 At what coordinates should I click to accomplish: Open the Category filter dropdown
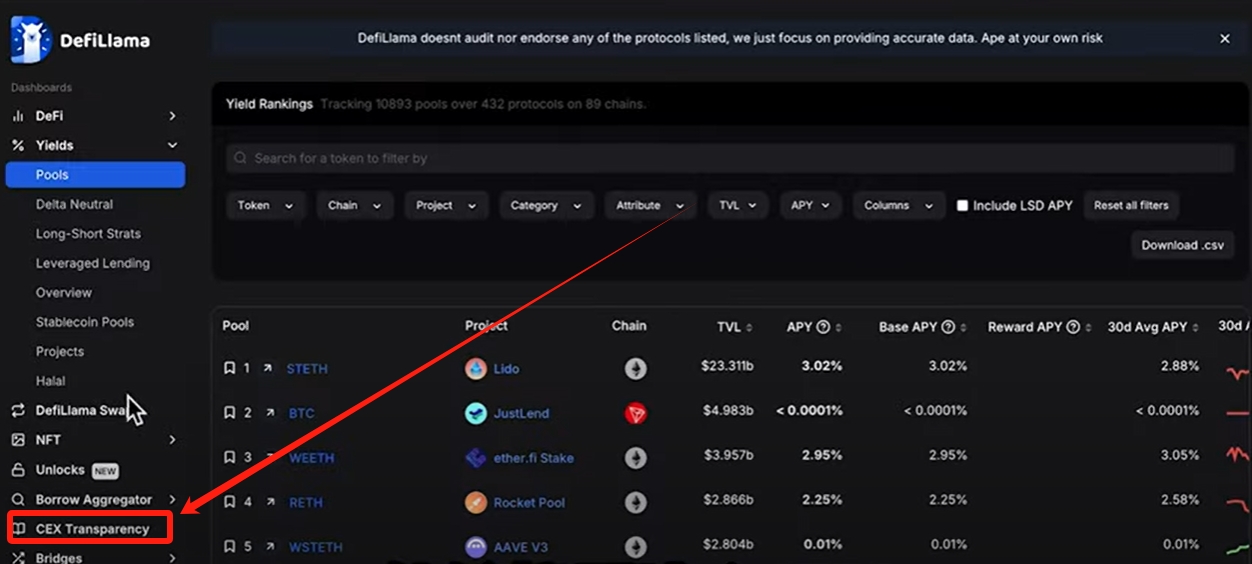[547, 205]
